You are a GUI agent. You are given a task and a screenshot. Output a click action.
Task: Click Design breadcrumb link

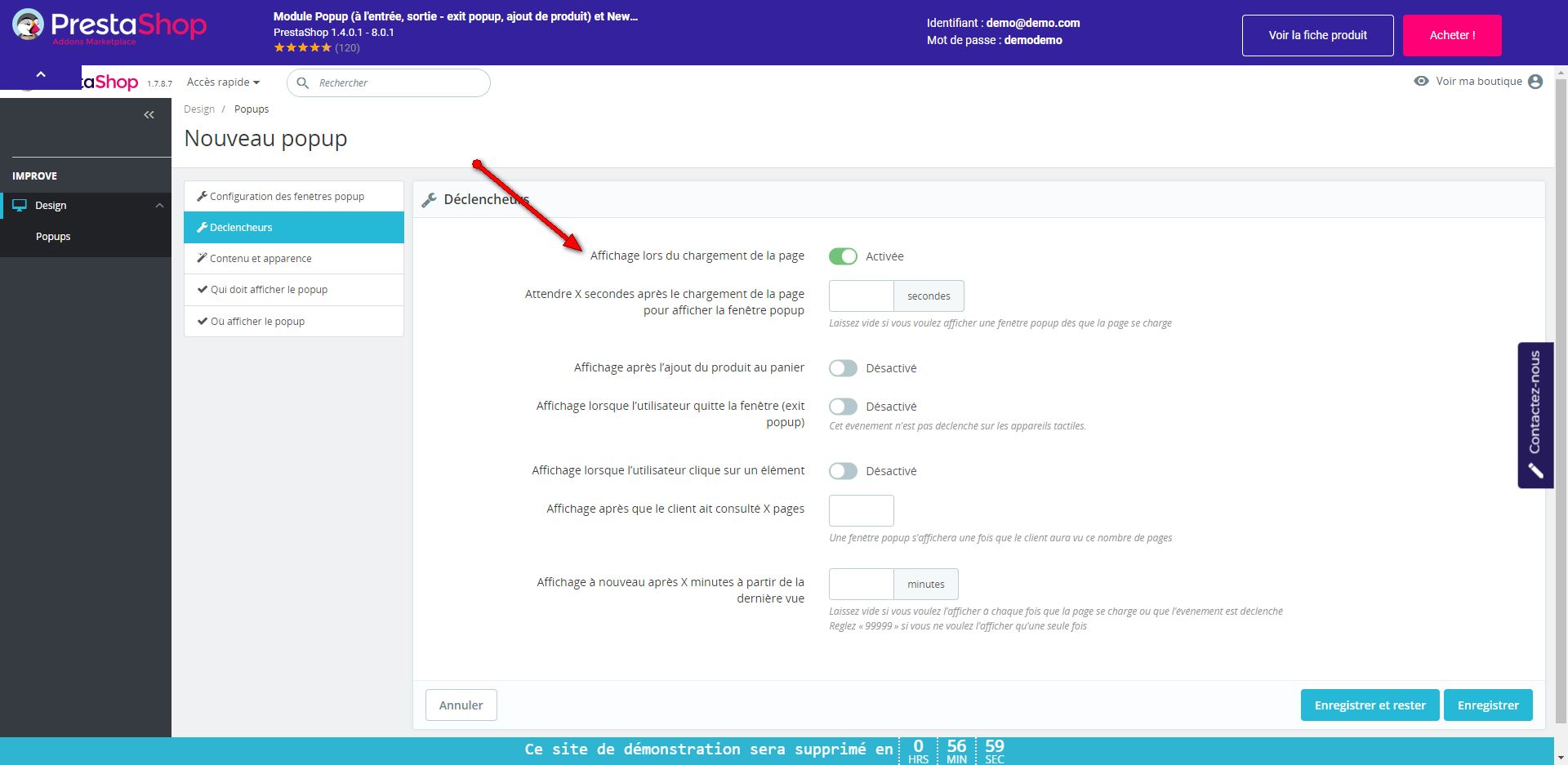click(x=199, y=109)
